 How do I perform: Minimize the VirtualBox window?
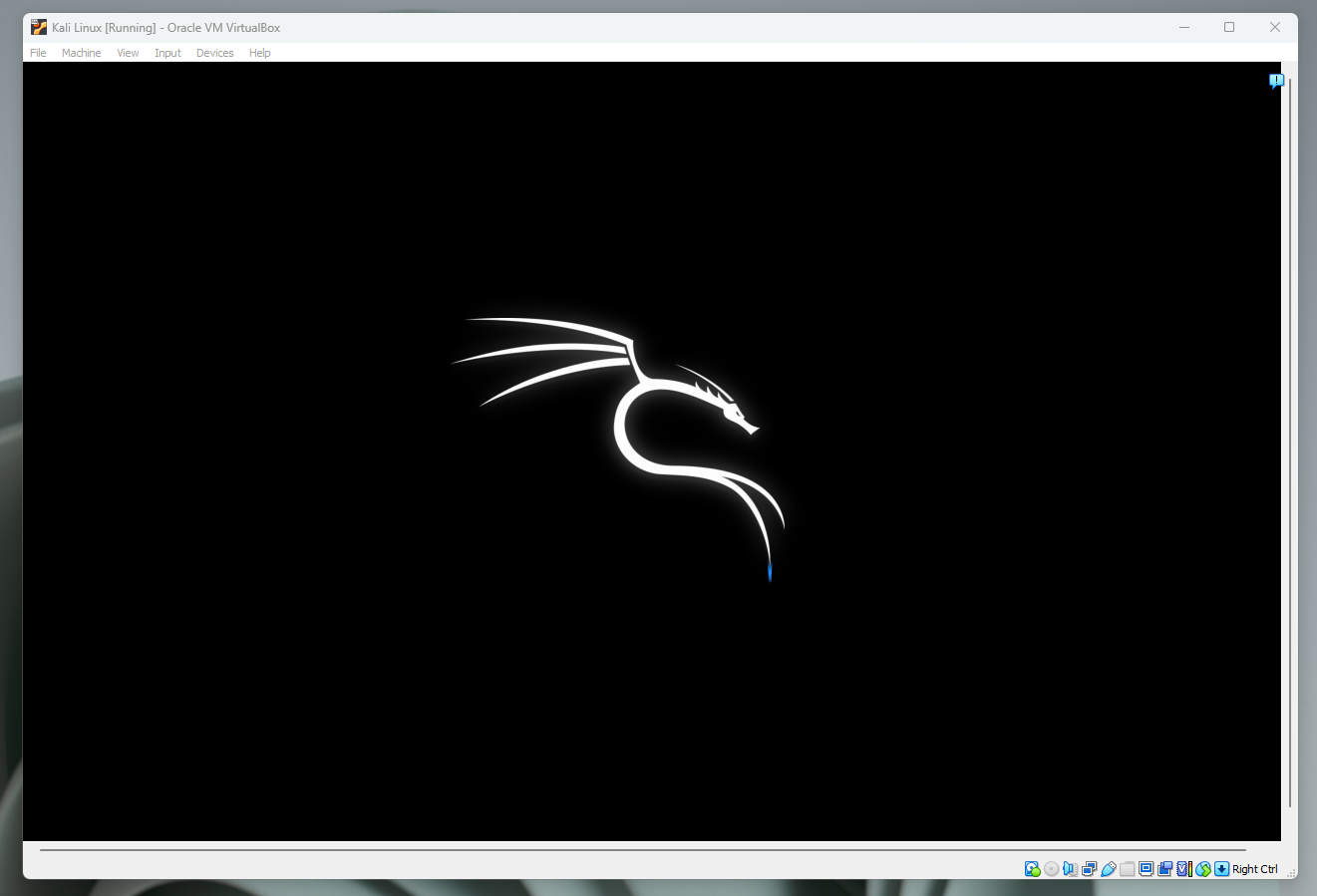click(x=1184, y=27)
